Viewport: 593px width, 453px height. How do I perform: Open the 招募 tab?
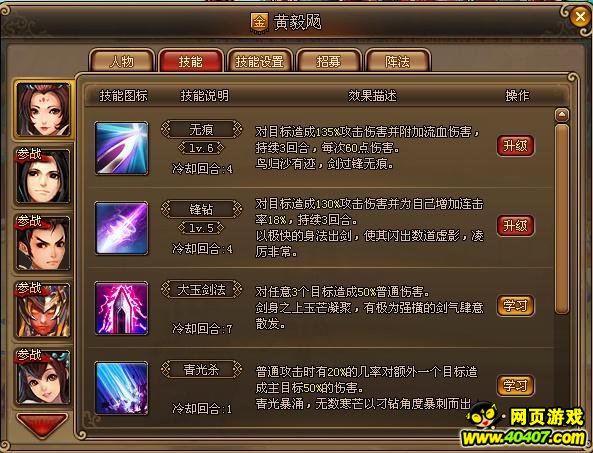[328, 61]
